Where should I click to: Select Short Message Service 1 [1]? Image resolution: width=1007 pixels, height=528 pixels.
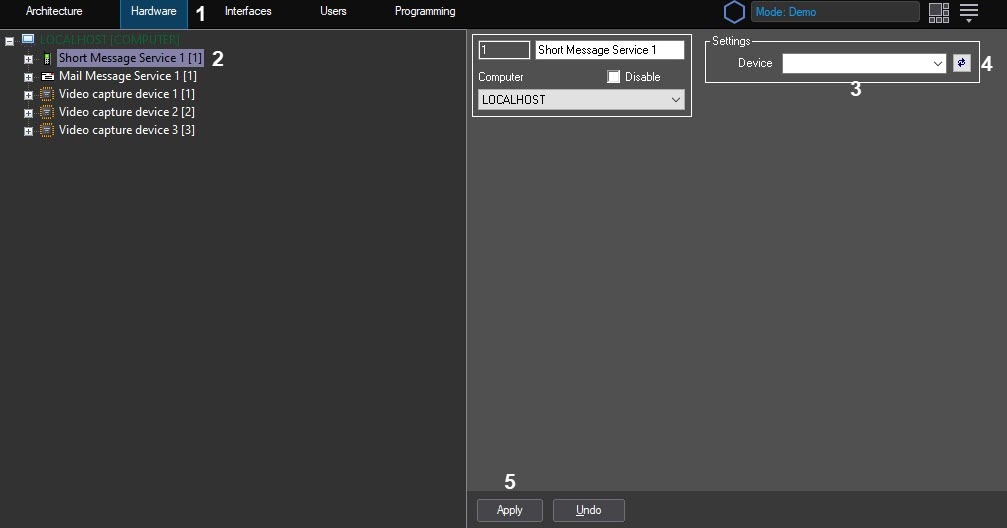(x=130, y=58)
